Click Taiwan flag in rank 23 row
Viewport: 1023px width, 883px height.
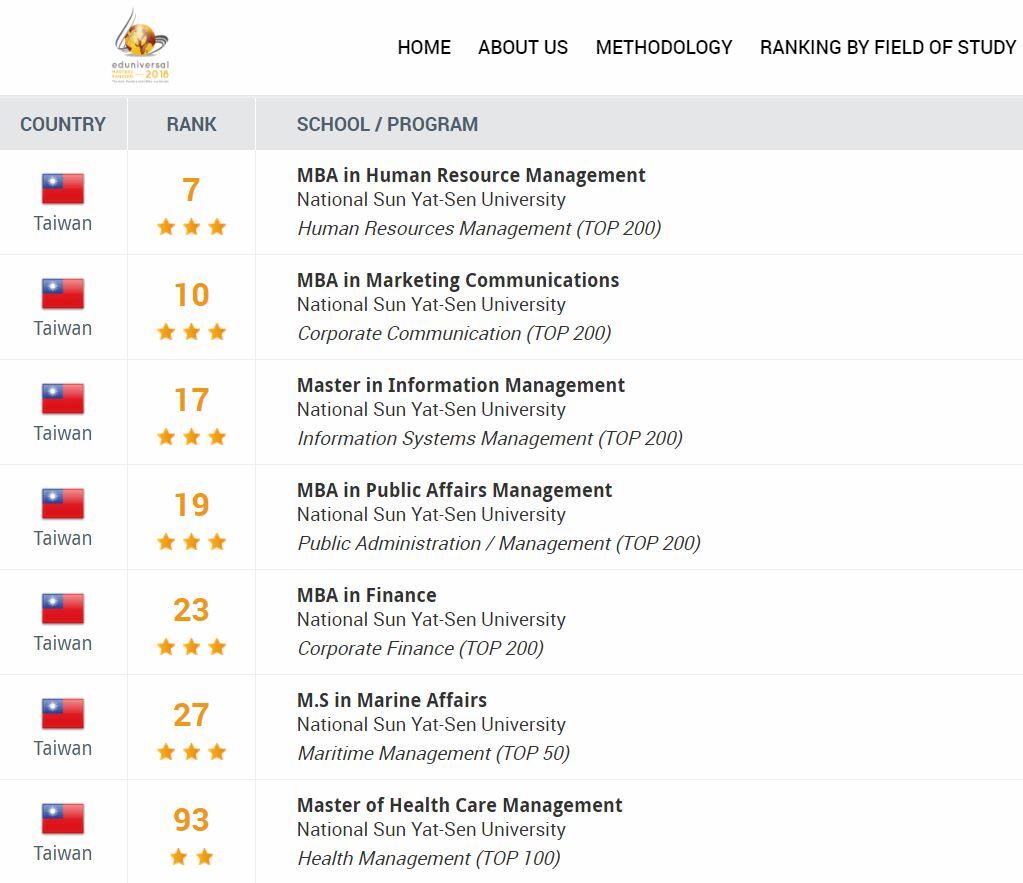coord(63,609)
